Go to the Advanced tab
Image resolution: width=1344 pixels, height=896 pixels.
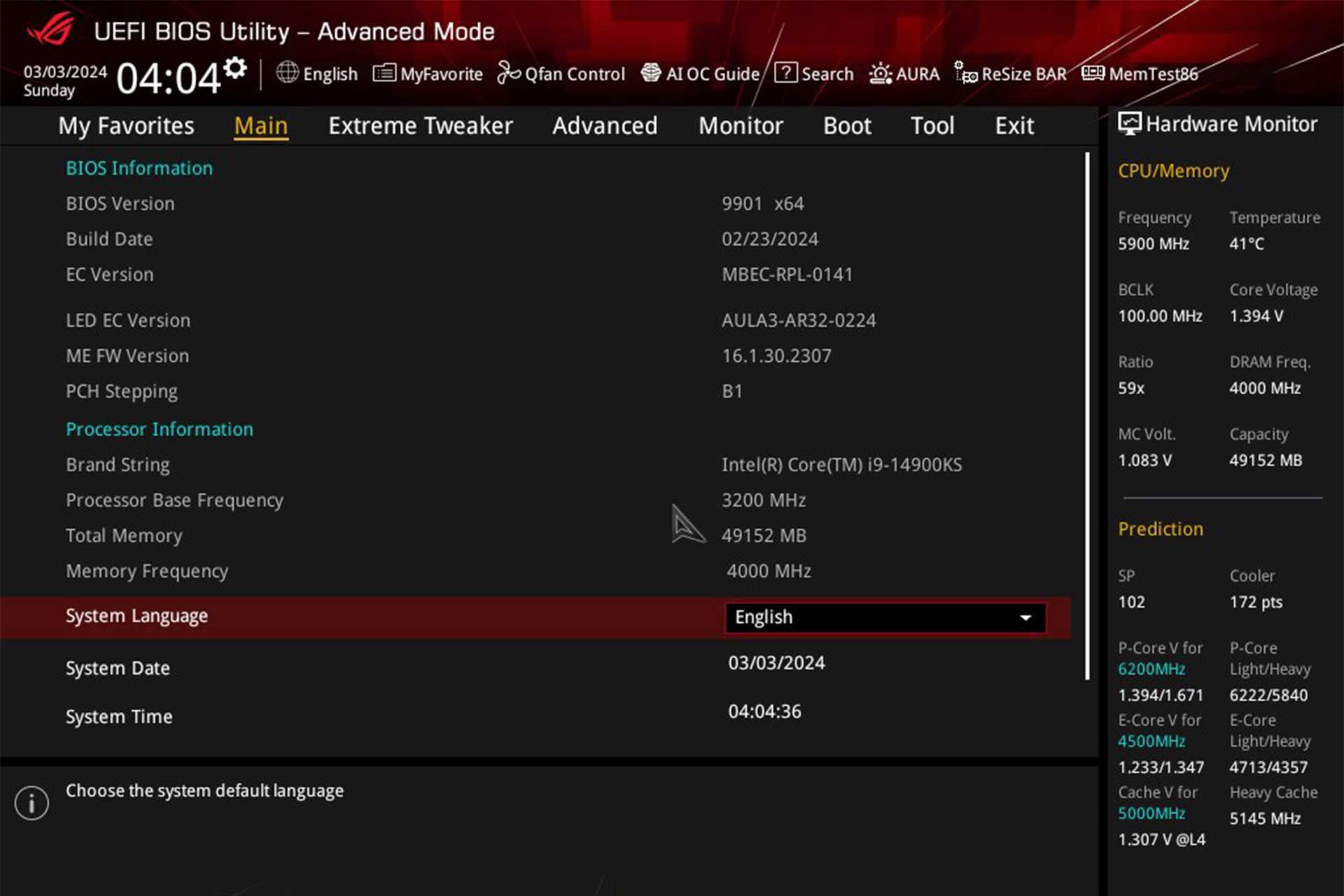[605, 126]
